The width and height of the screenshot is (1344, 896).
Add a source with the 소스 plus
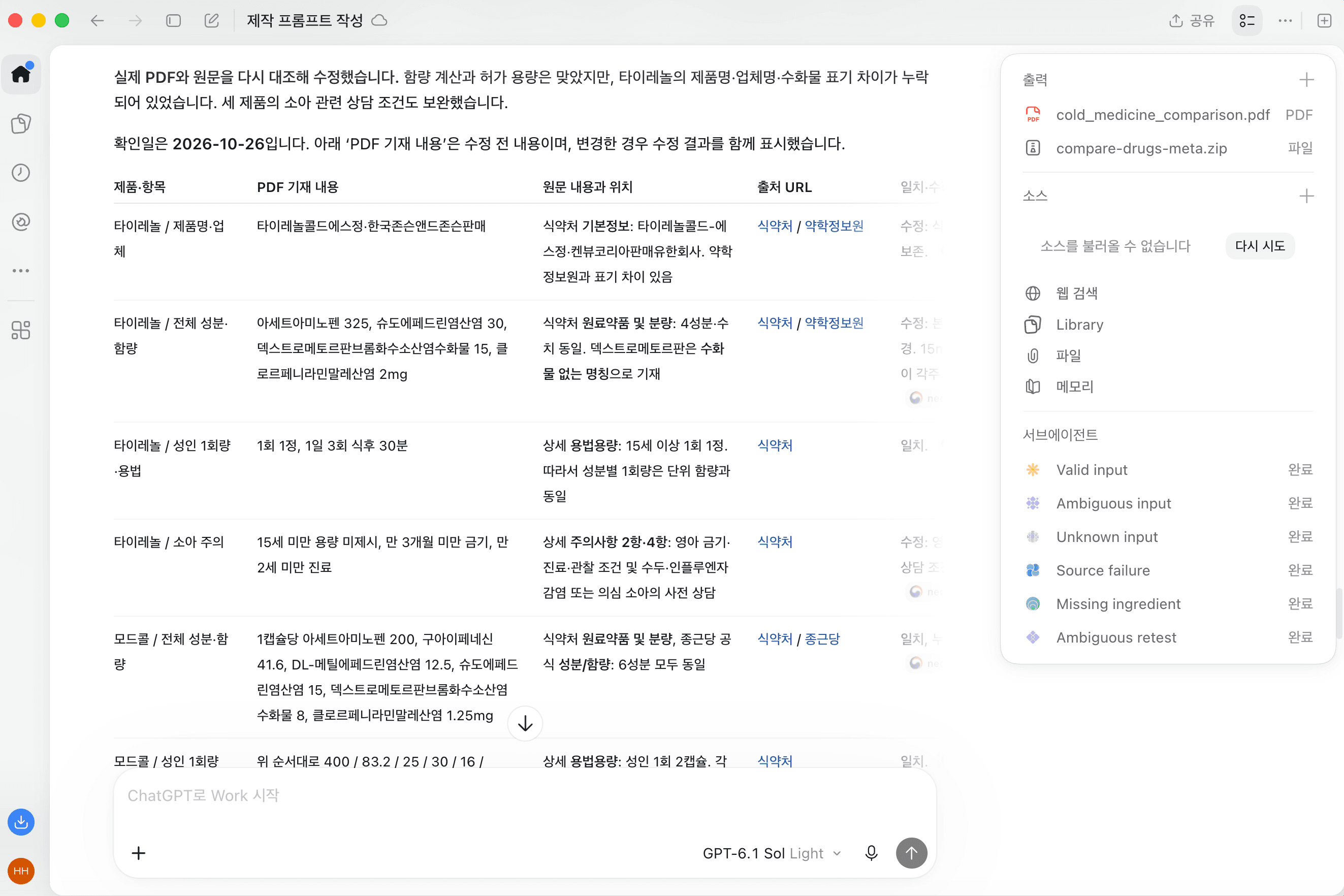[x=1306, y=196]
